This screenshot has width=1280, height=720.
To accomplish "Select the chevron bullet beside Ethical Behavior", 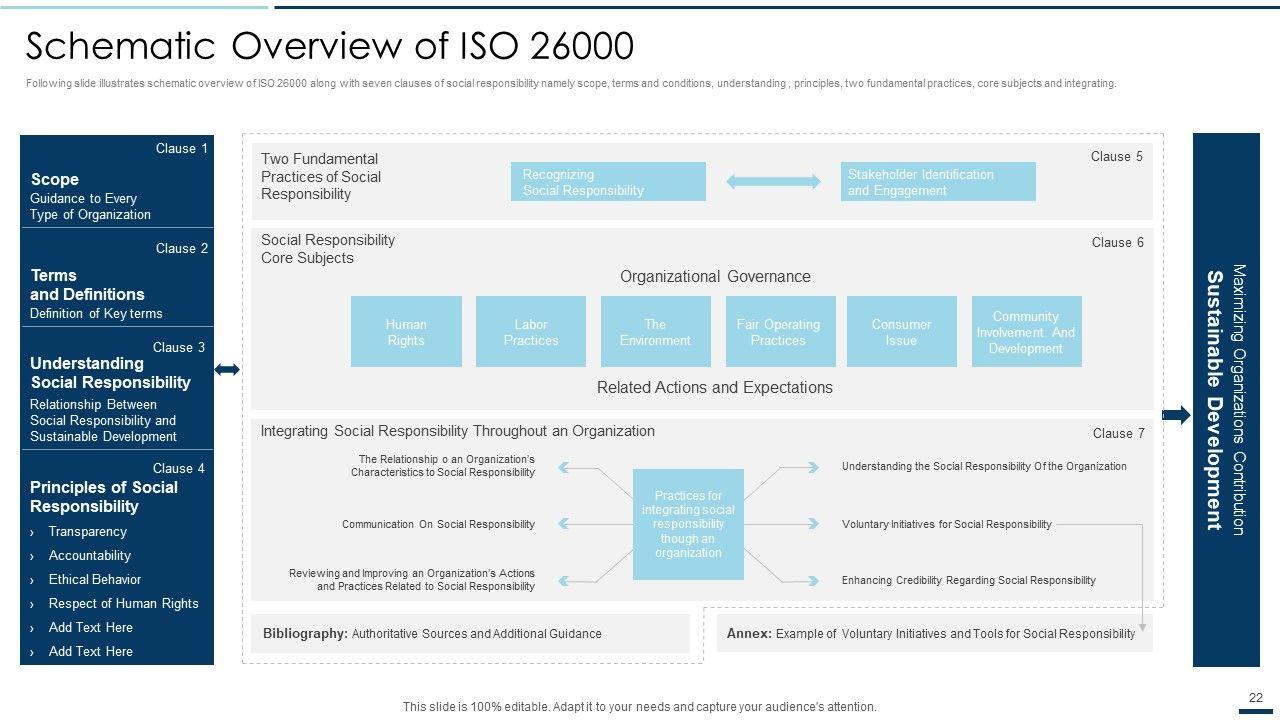I will click(32, 581).
